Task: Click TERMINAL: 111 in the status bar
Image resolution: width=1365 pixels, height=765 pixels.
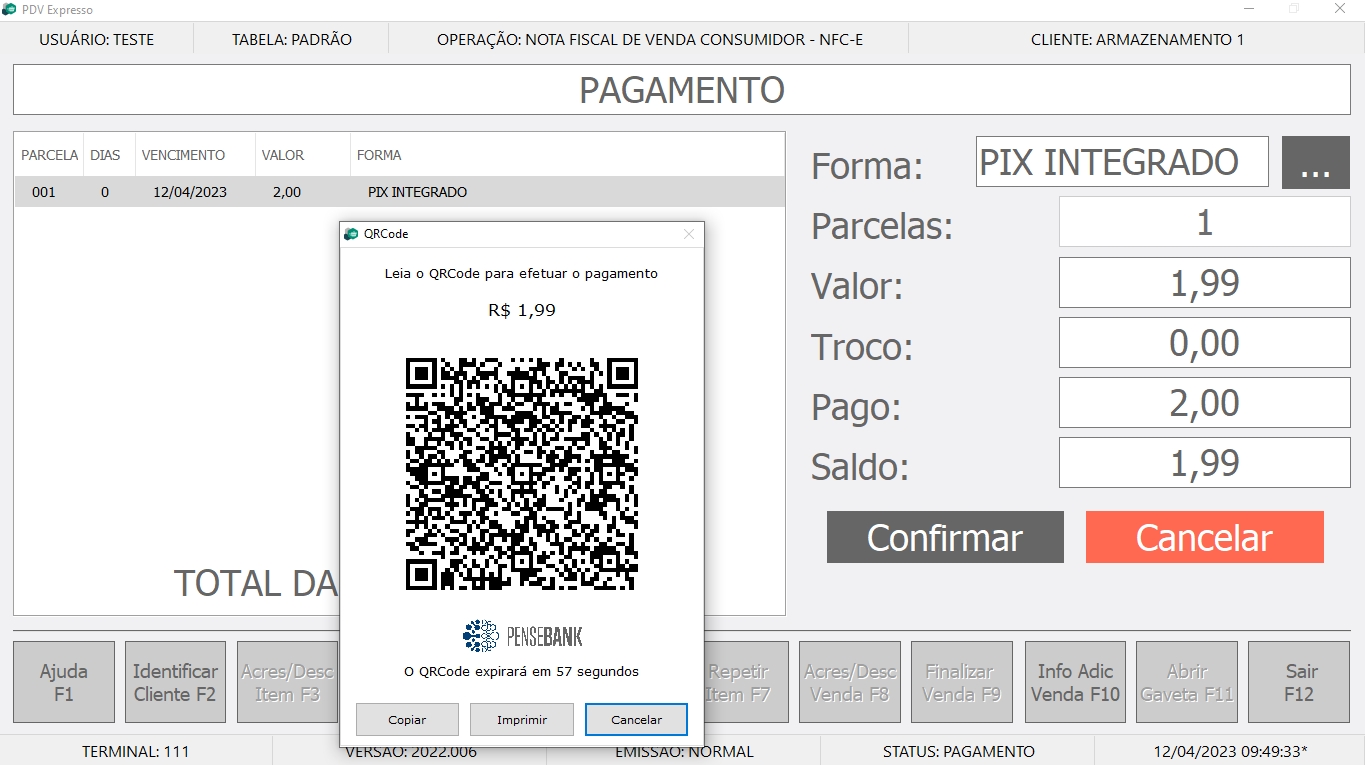Action: tap(136, 751)
